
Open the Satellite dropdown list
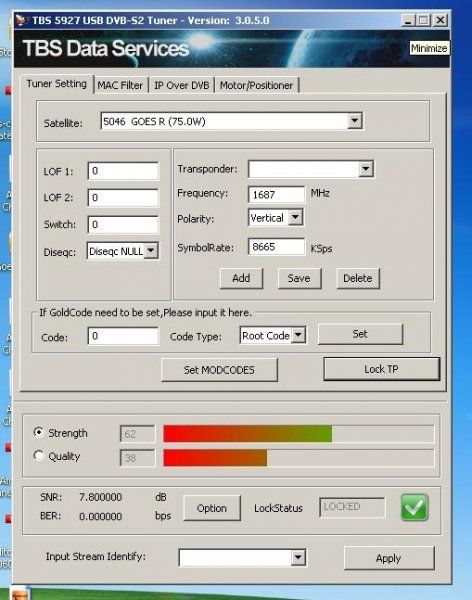(354, 121)
